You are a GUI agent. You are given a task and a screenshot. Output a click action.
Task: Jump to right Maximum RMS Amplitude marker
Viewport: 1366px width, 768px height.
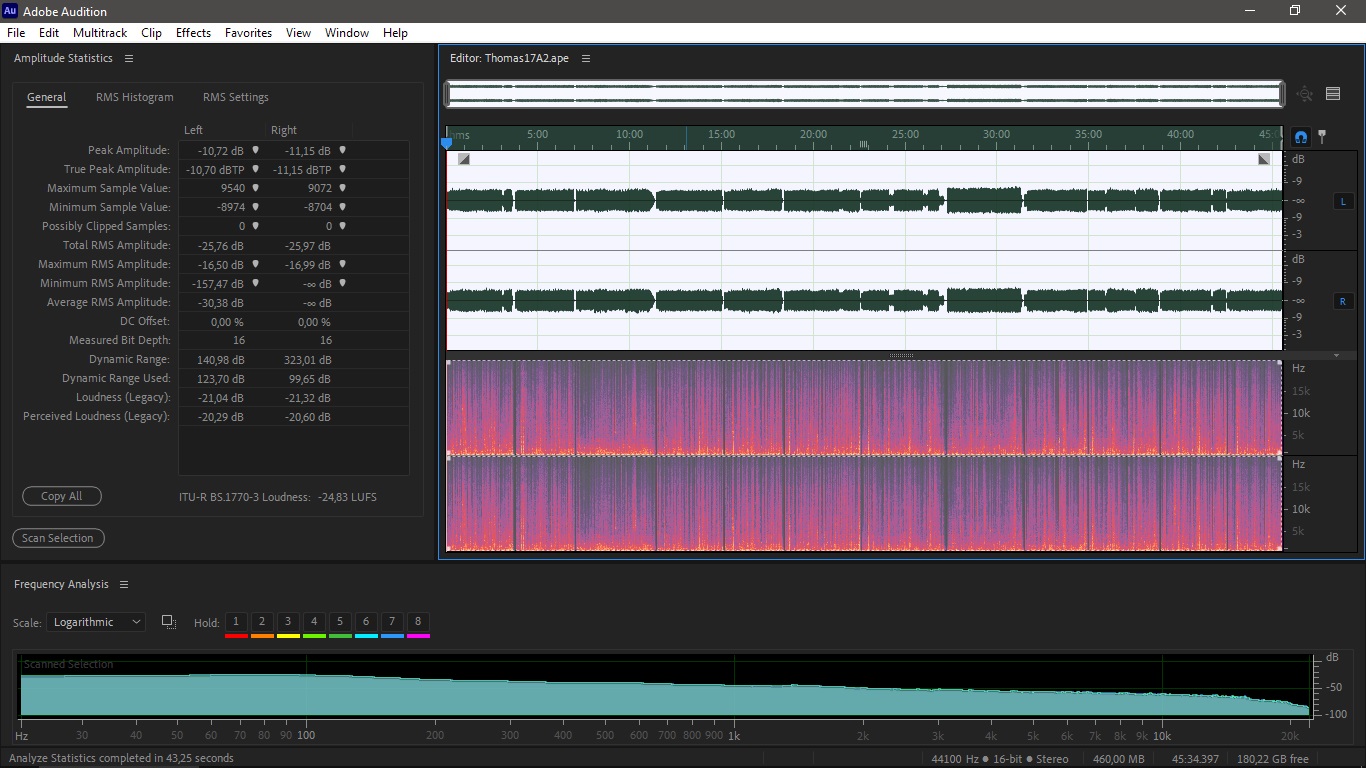[x=342, y=264]
